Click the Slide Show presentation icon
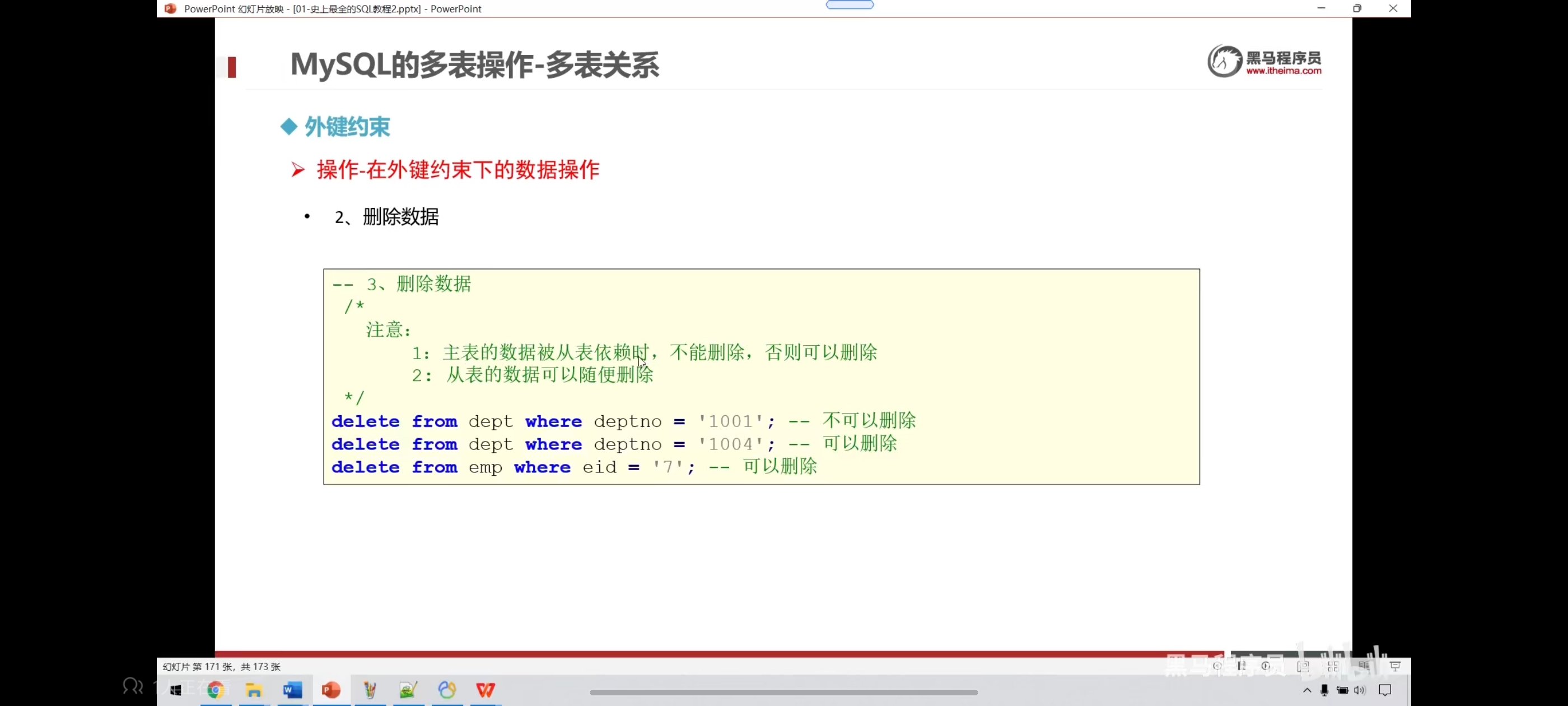Image resolution: width=1568 pixels, height=706 pixels. click(1395, 666)
